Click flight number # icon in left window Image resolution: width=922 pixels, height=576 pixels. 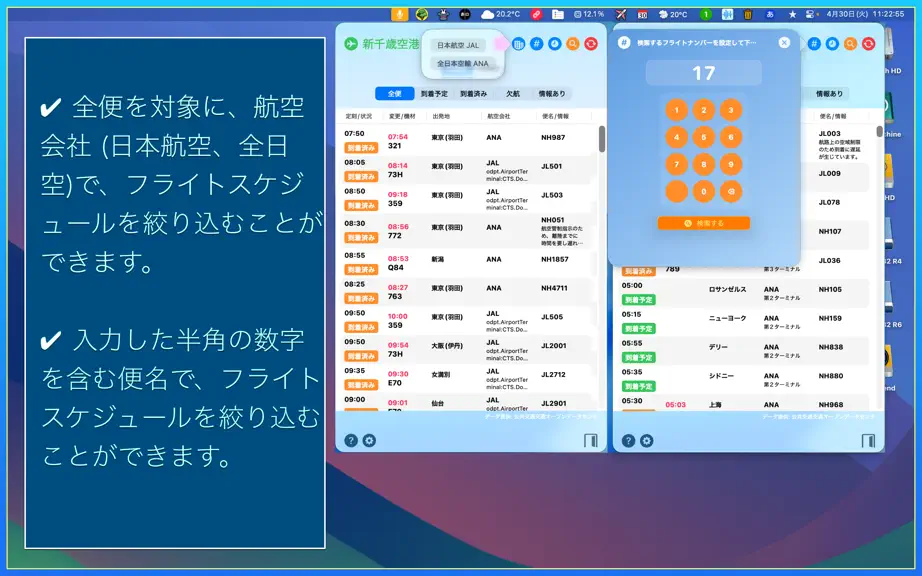(x=536, y=43)
